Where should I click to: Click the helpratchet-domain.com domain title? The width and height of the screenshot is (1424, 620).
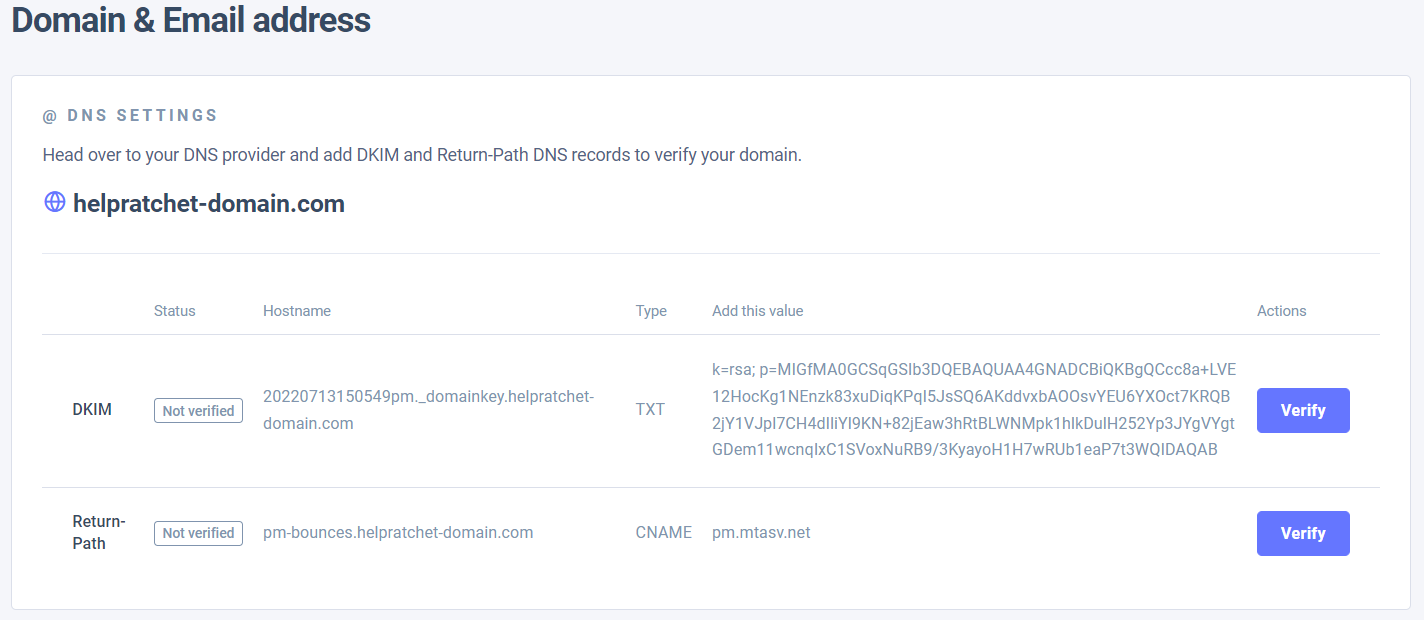(x=208, y=204)
